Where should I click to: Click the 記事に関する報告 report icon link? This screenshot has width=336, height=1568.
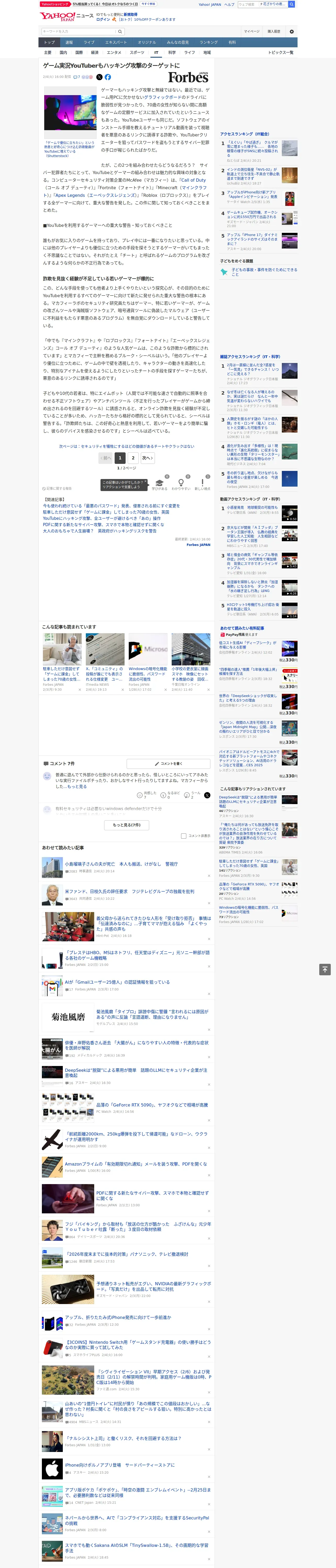pyautogui.click(x=57, y=488)
